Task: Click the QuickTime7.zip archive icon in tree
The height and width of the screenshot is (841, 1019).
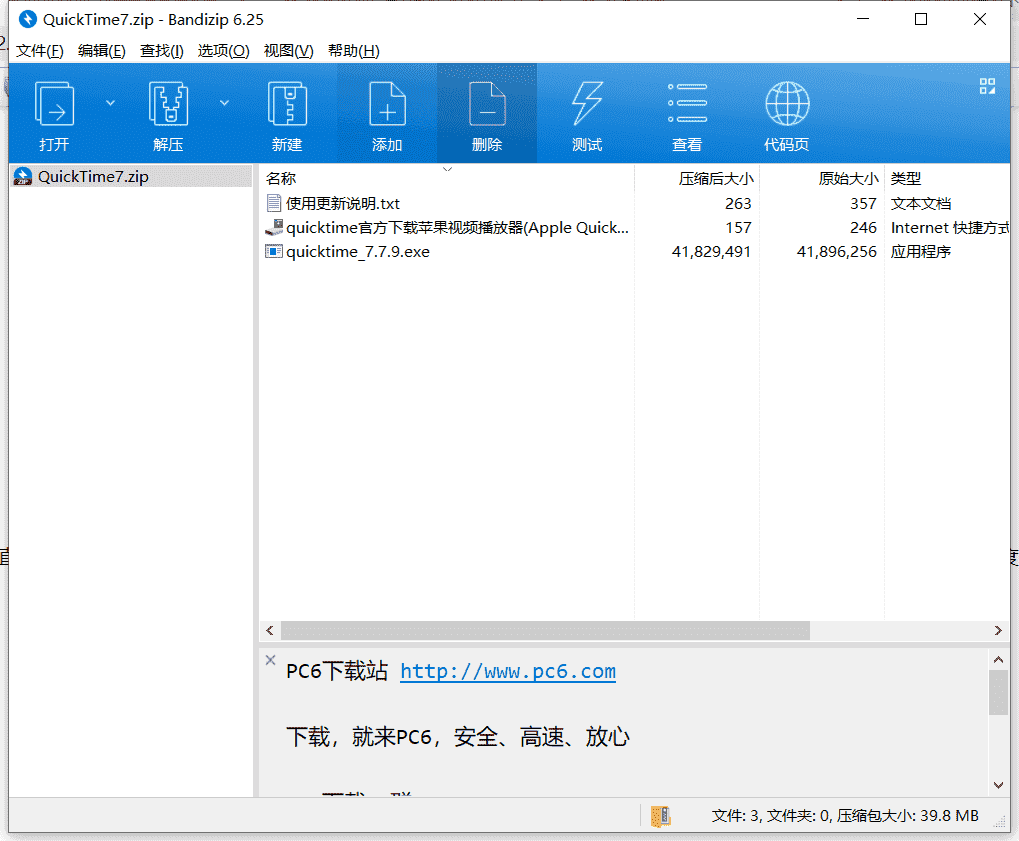Action: tap(23, 176)
